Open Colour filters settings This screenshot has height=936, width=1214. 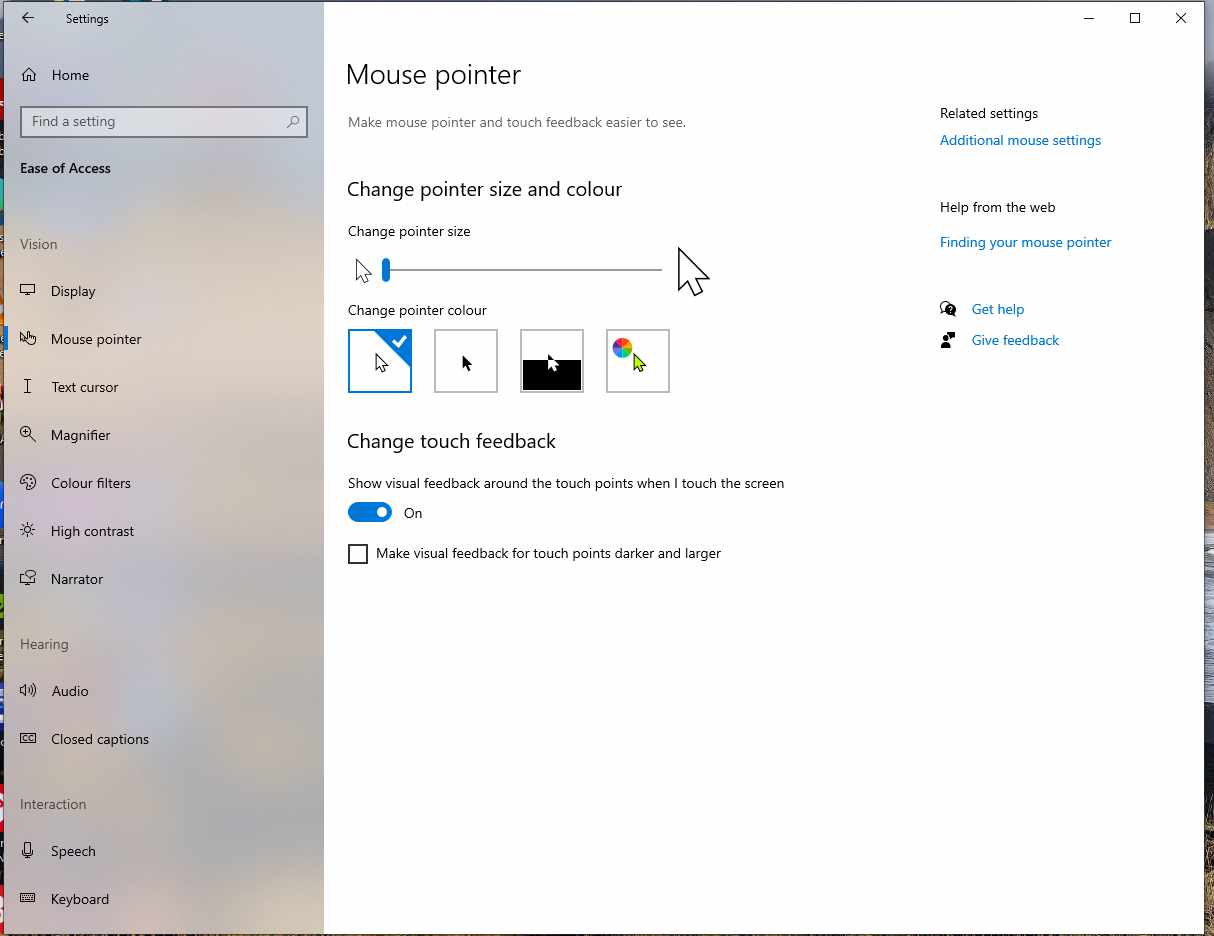90,483
